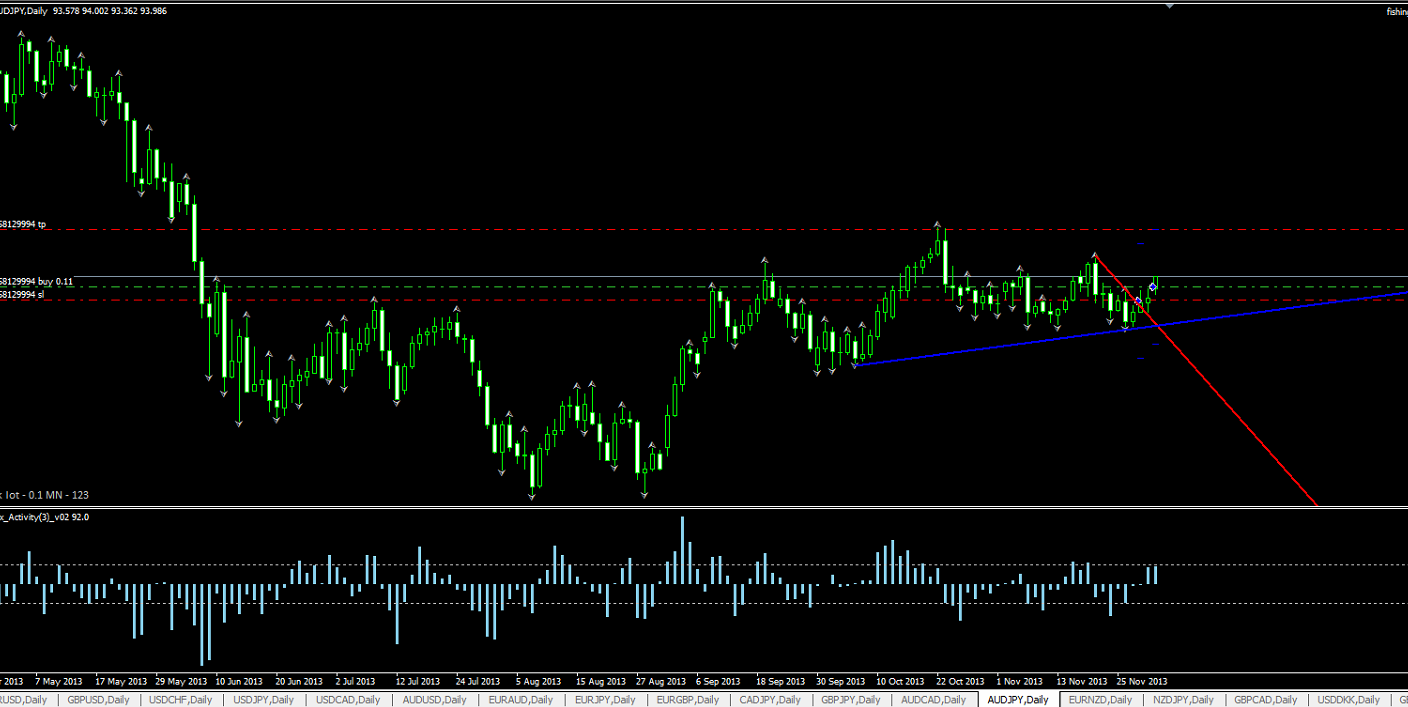This screenshot has height=707, width=1408.
Task: Switch to the USDCHF,Daily chart tab
Action: click(181, 700)
